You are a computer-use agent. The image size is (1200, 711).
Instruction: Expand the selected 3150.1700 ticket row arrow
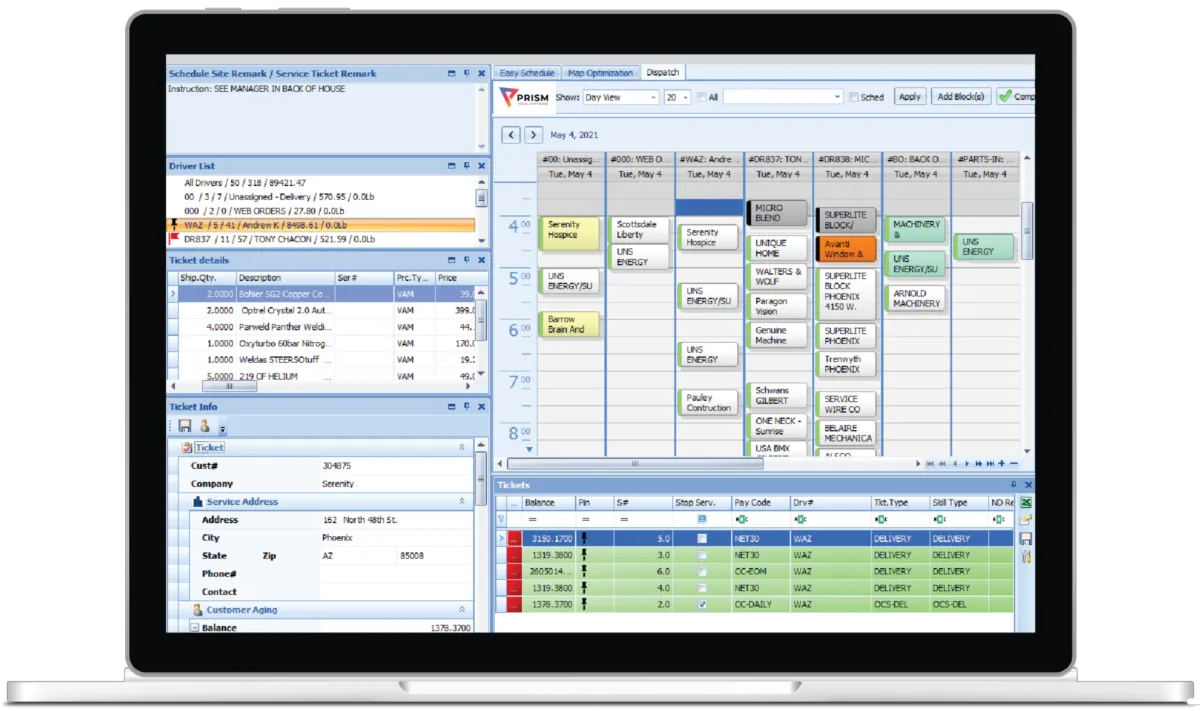pyautogui.click(x=502, y=538)
